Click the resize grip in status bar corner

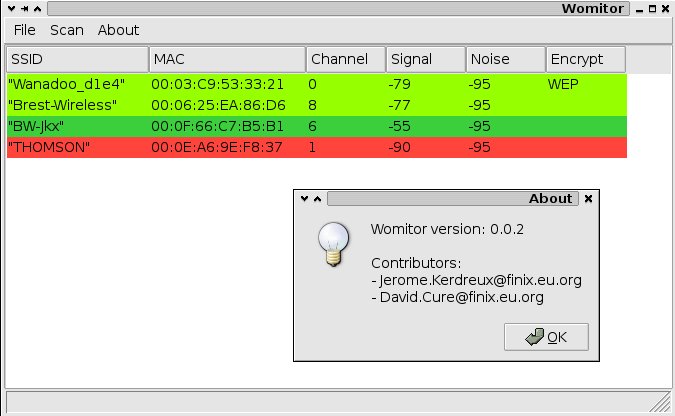[661, 403]
